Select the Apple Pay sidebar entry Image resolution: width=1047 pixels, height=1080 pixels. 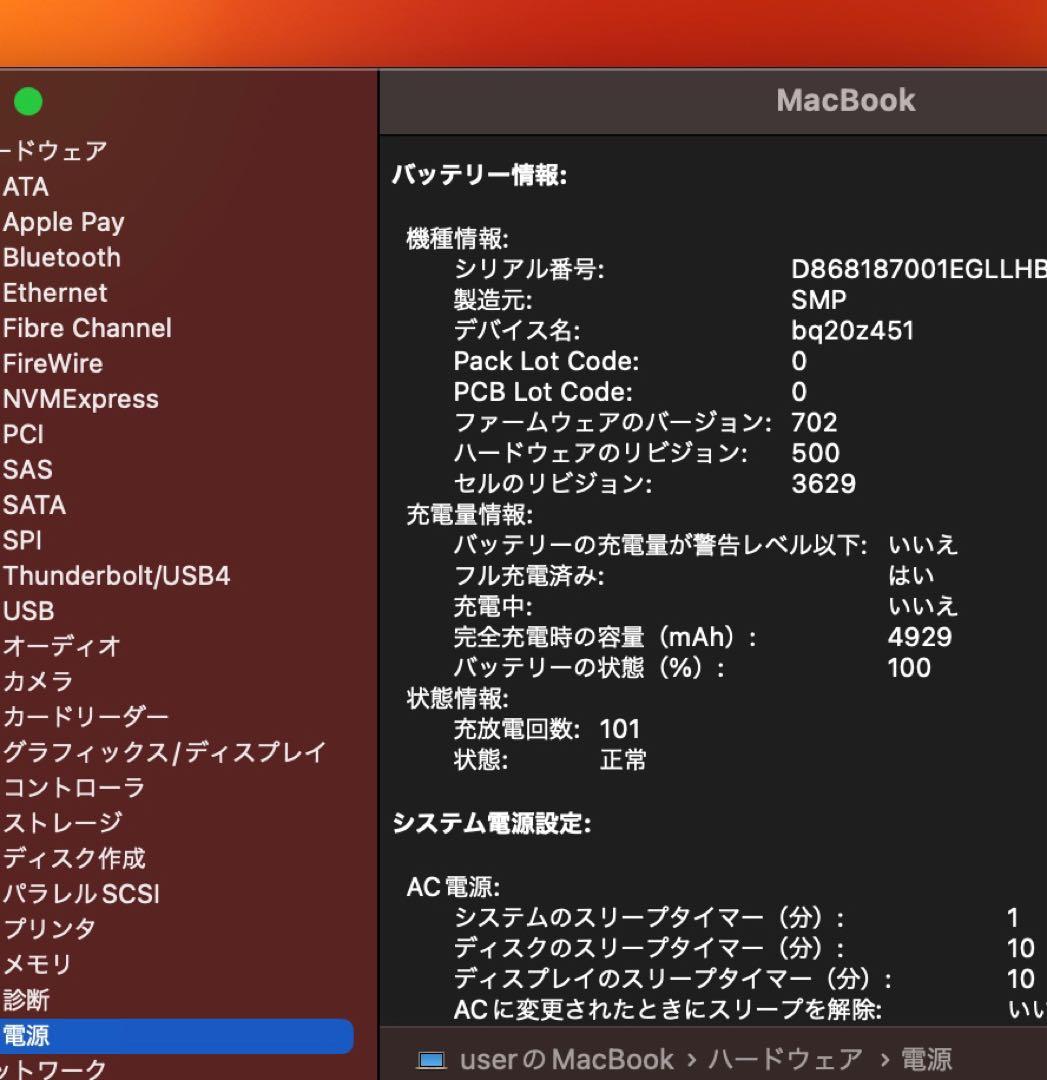[64, 222]
